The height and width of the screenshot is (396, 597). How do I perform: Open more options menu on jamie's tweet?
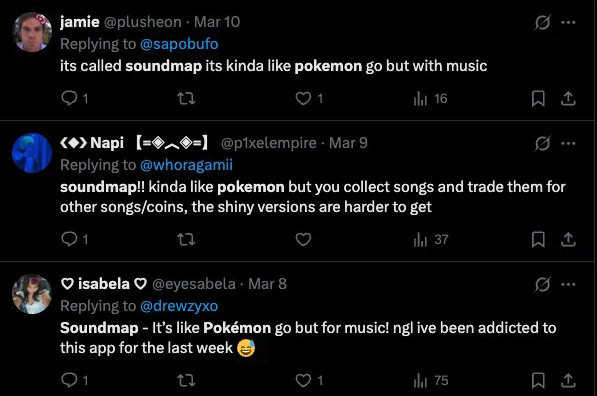point(568,22)
